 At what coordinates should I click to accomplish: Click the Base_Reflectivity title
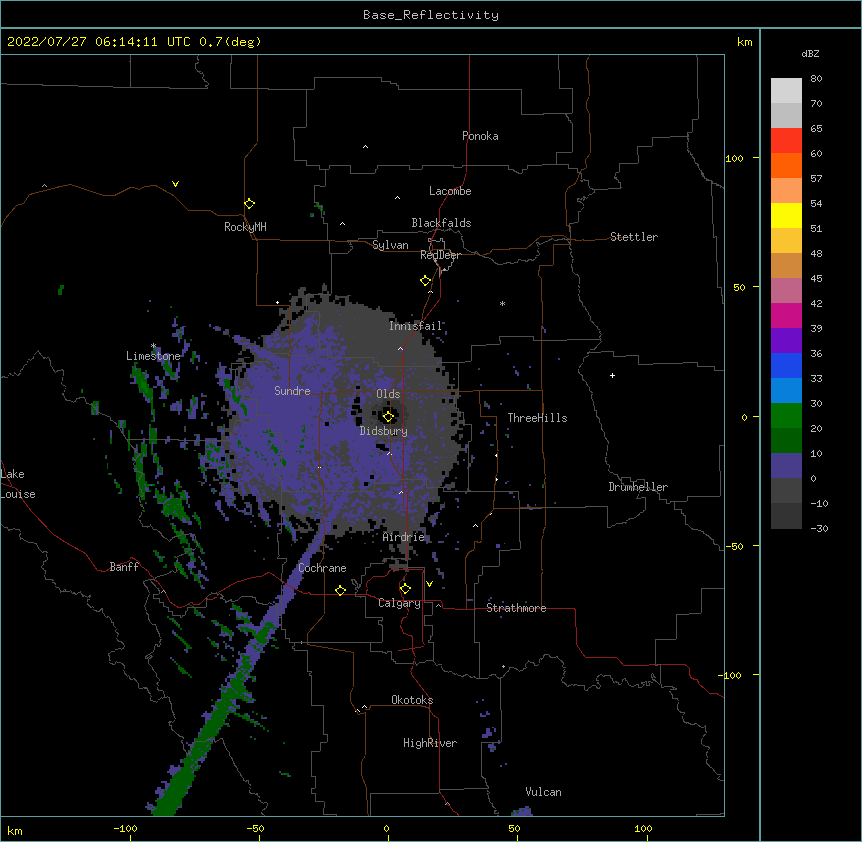[x=431, y=15]
